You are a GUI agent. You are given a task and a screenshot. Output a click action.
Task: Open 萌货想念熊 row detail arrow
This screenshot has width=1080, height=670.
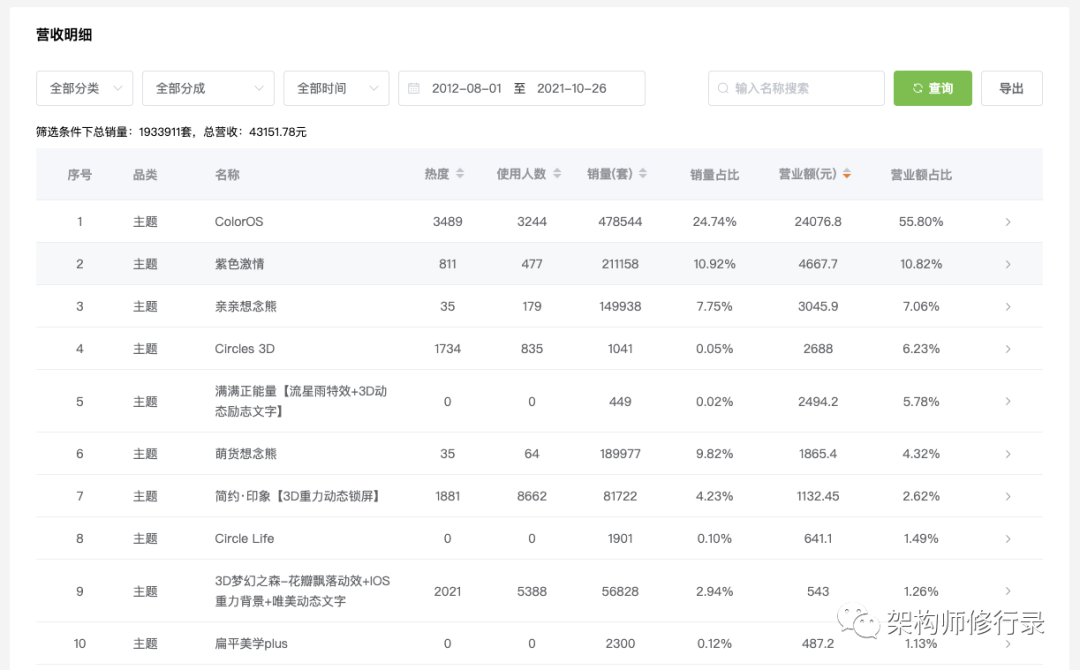[1008, 454]
